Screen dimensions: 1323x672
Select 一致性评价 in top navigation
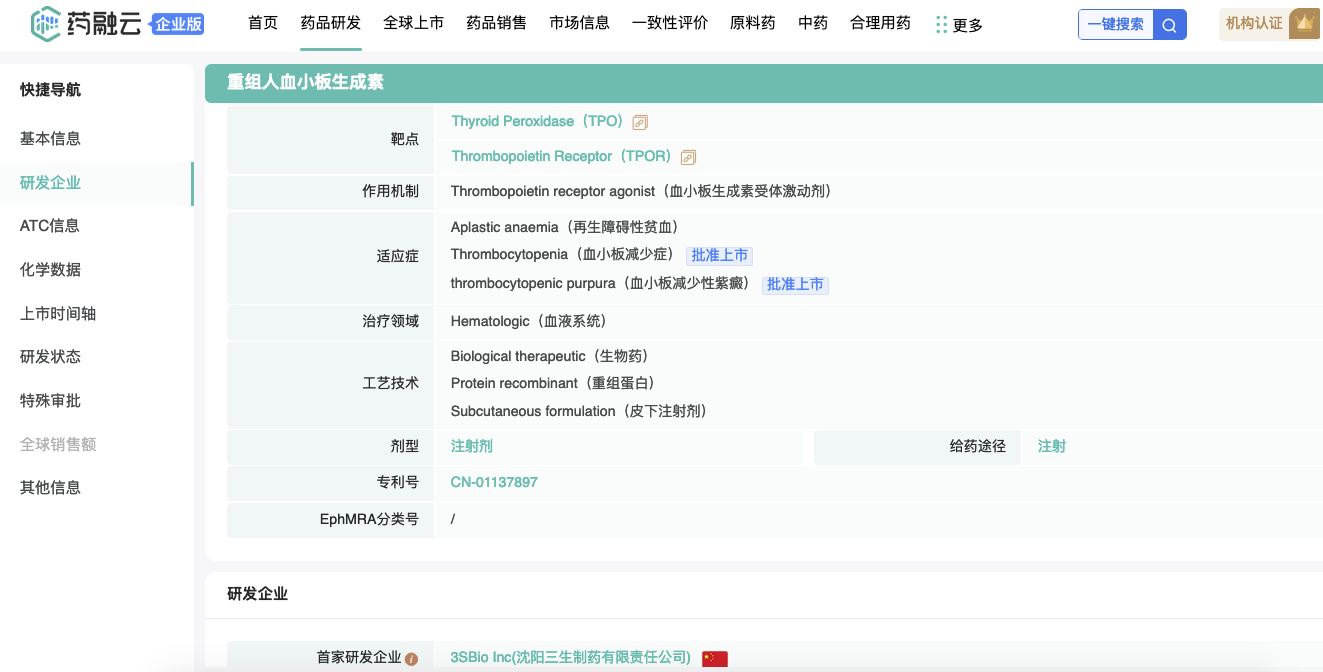point(670,23)
